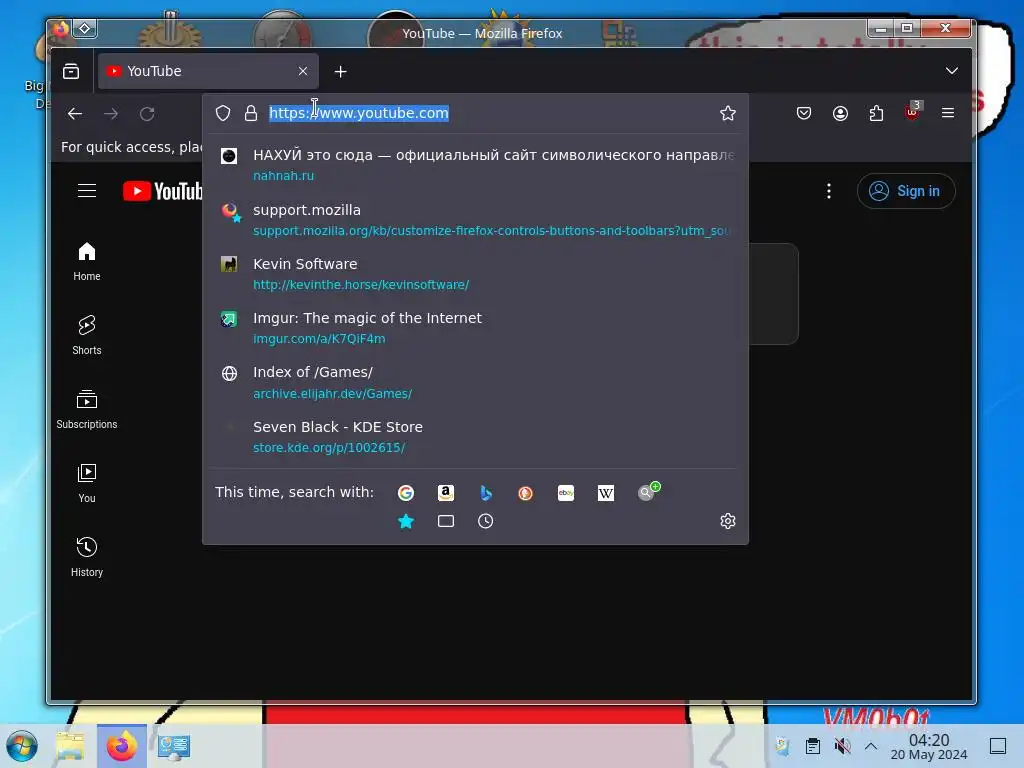Click the YouTube Sign in button
This screenshot has width=1024, height=768.
(906, 191)
